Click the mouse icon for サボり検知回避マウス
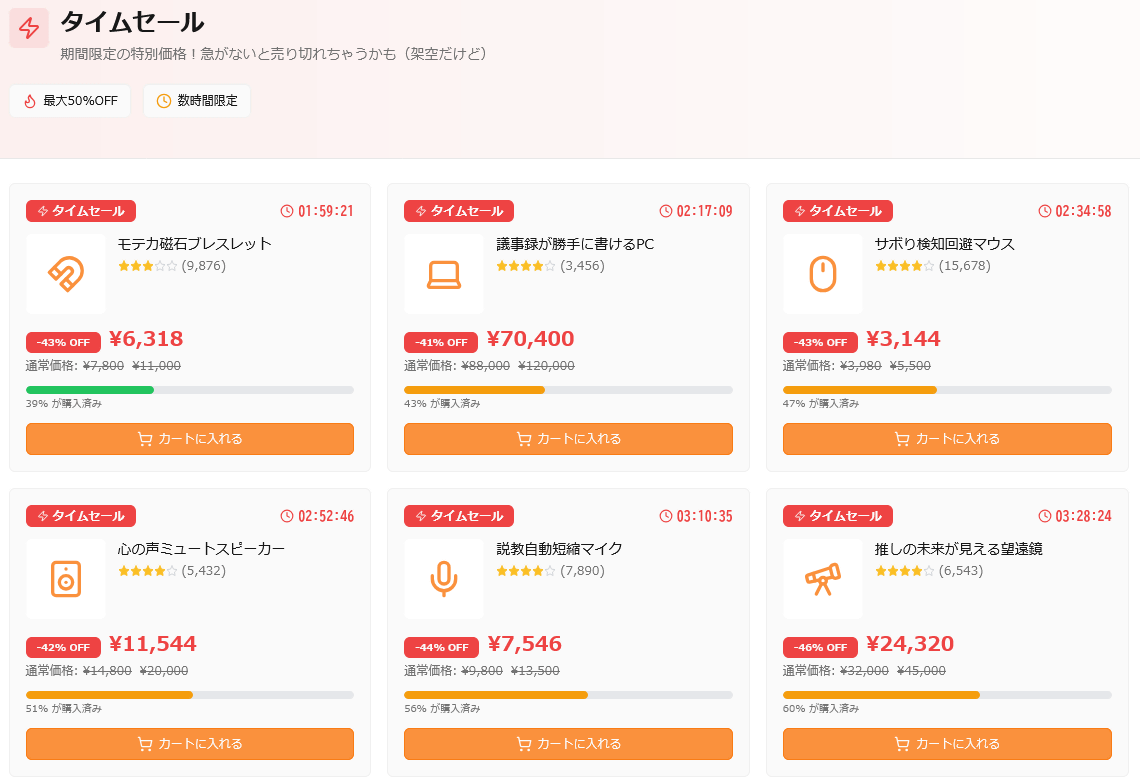 822,273
